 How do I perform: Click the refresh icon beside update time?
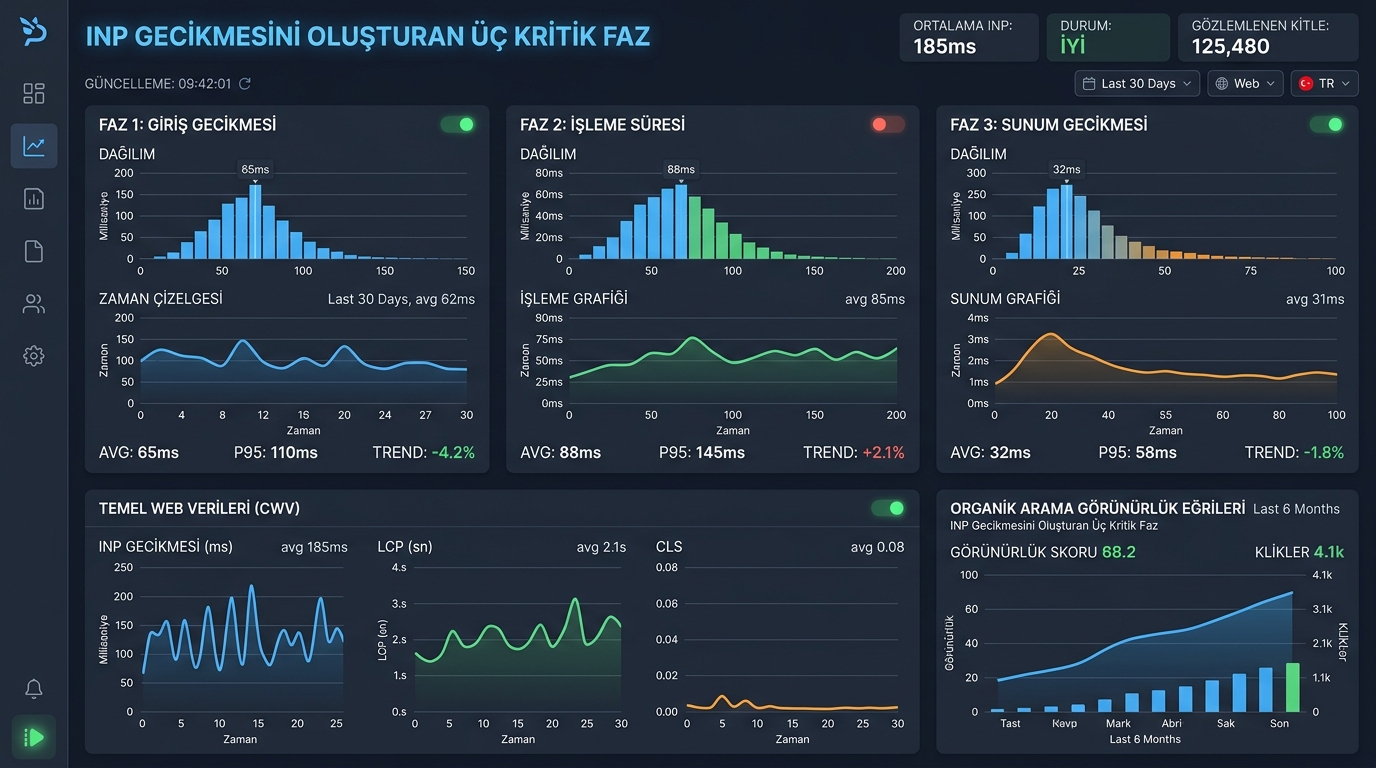(245, 84)
